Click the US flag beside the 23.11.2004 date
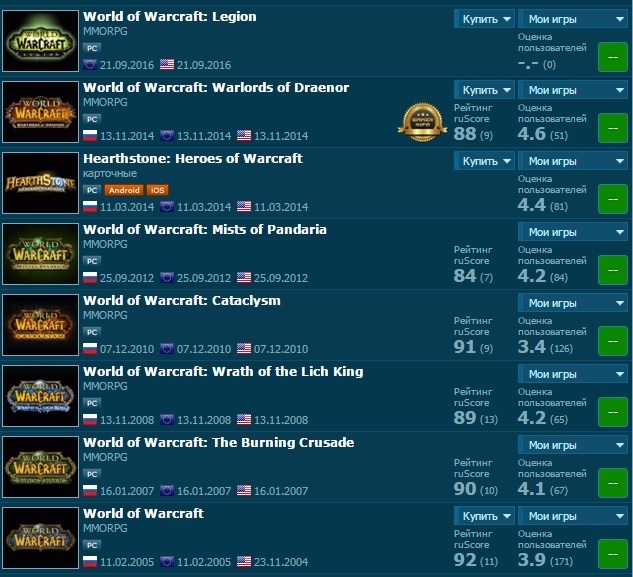The height and width of the screenshot is (577, 633). pyautogui.click(x=244, y=561)
